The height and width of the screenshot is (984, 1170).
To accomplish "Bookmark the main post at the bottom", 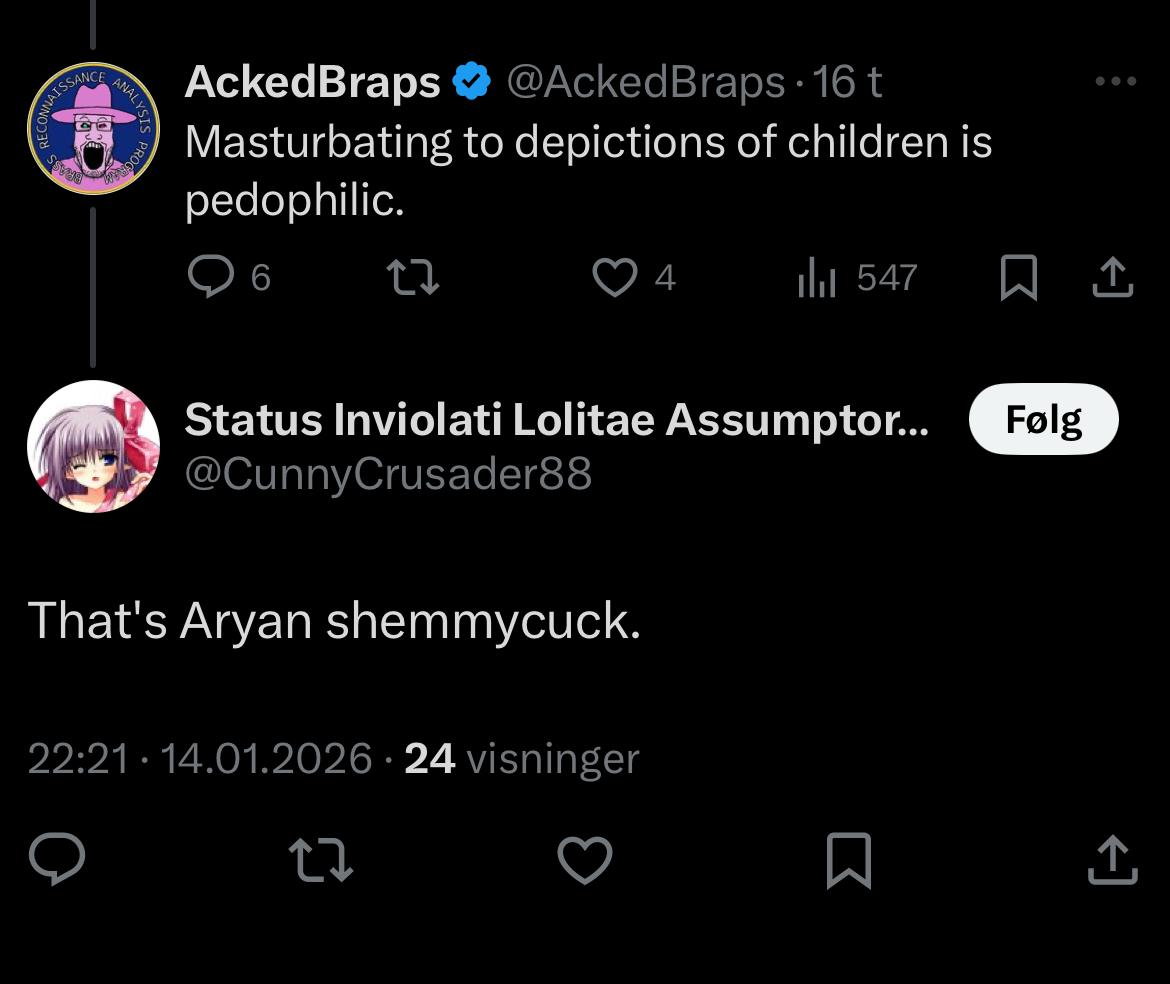I will coord(849,860).
